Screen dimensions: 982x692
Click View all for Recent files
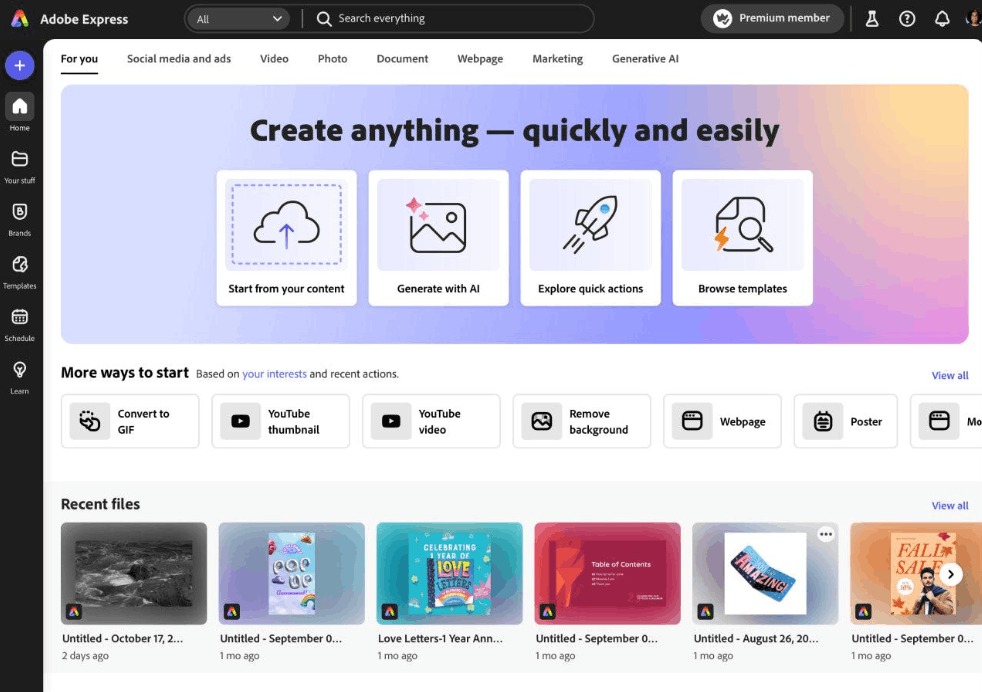point(949,505)
